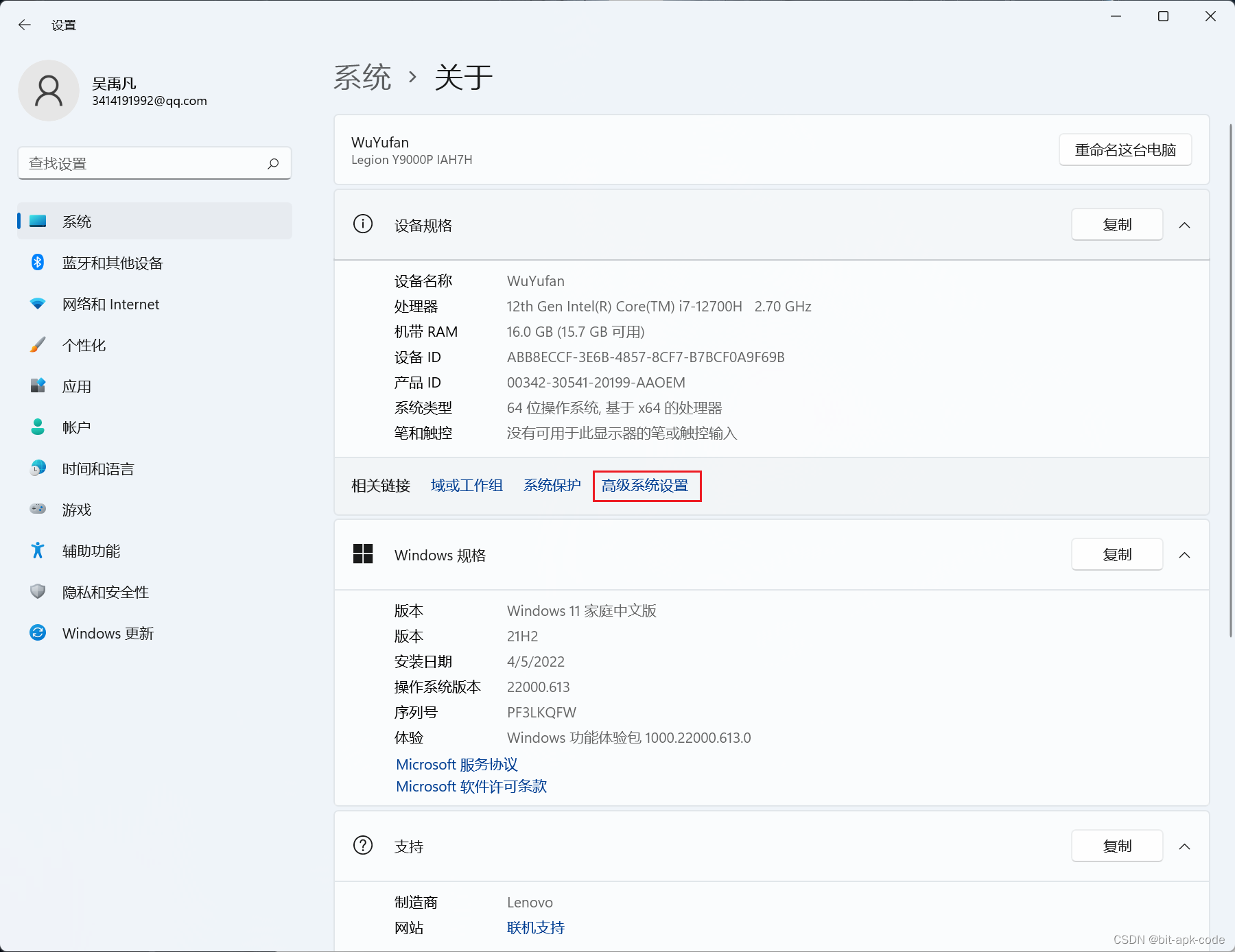Collapse the 支持 section chevron

(1184, 846)
